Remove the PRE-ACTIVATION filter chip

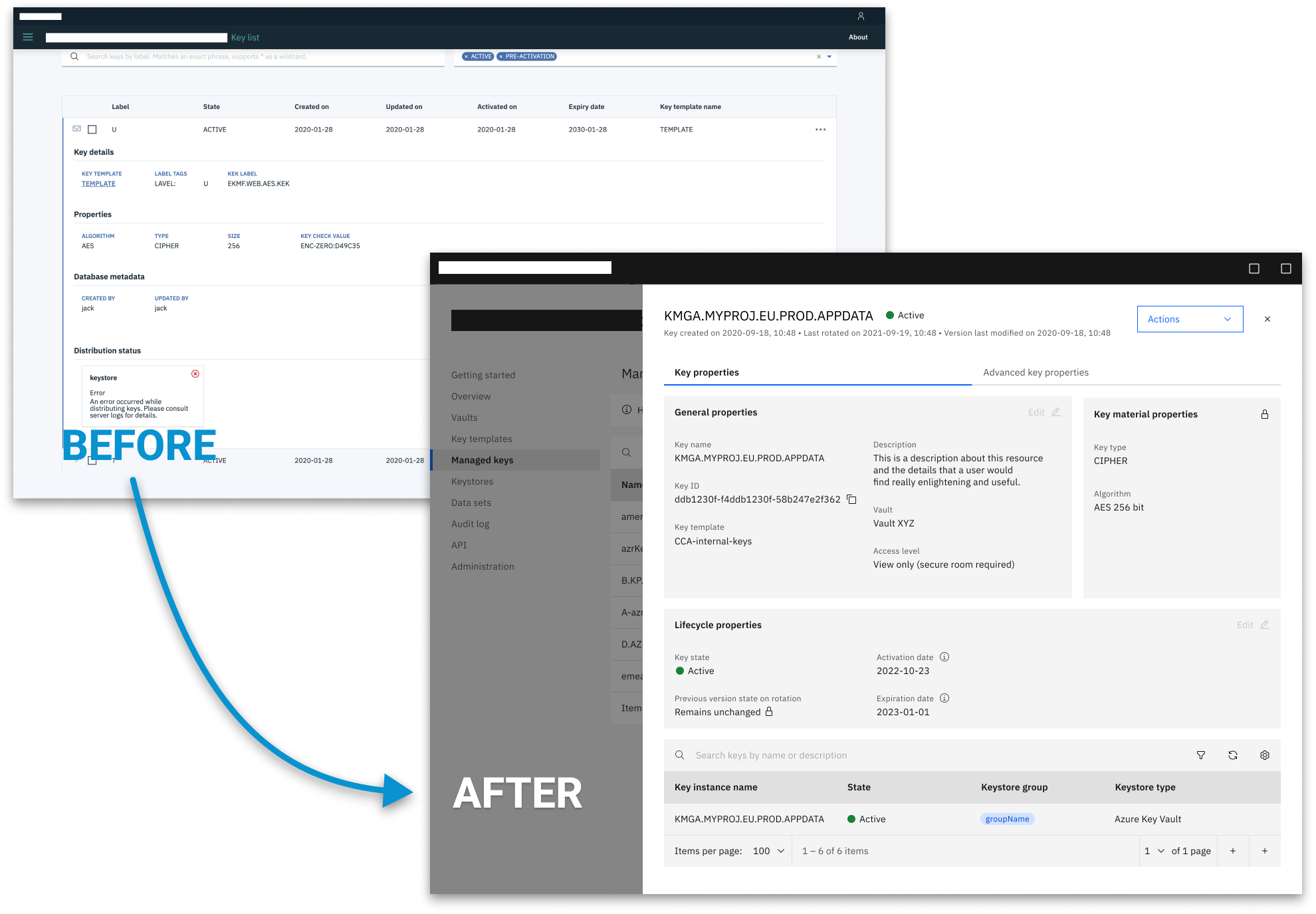(x=501, y=57)
